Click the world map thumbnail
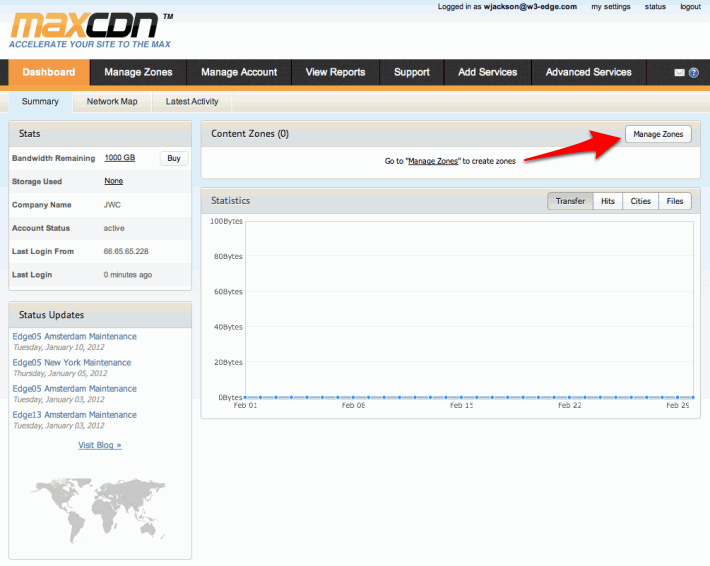 (x=98, y=510)
